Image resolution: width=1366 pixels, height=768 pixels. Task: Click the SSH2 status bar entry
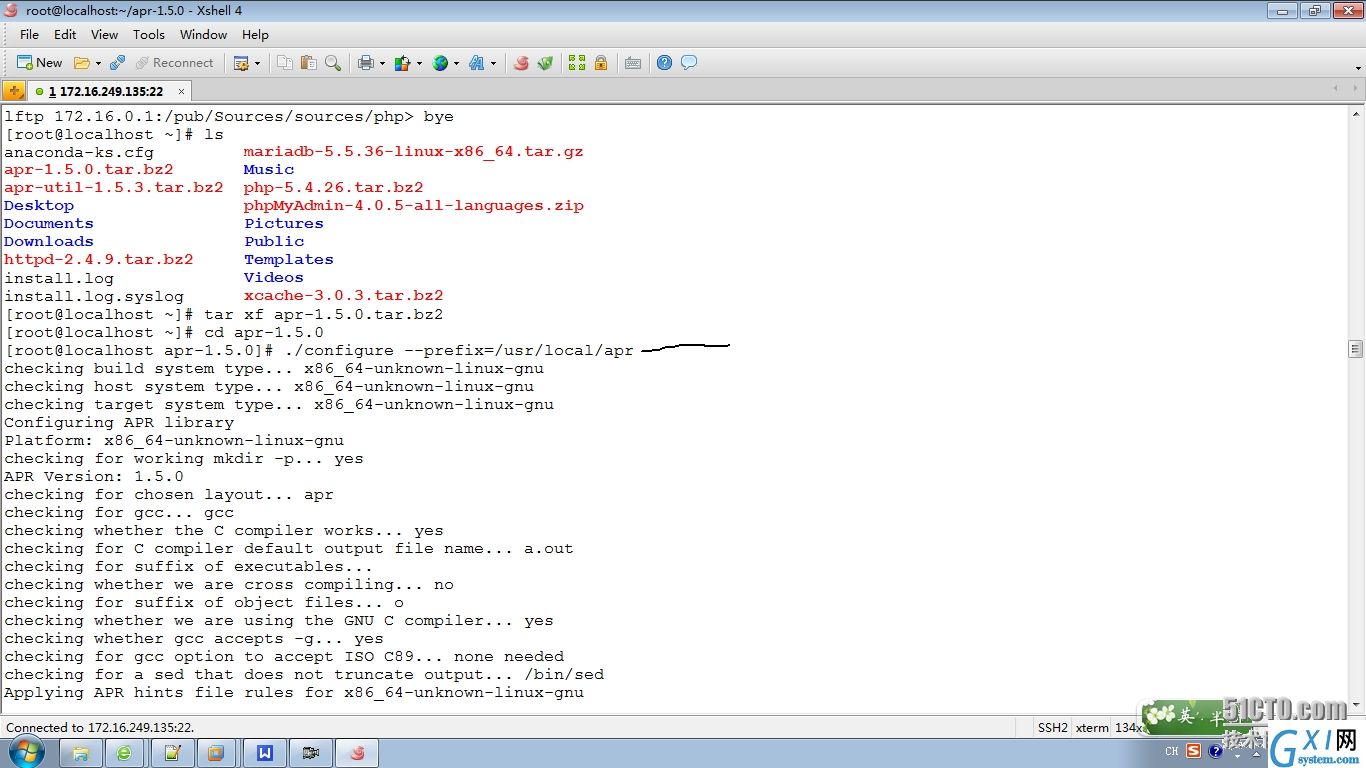1052,727
